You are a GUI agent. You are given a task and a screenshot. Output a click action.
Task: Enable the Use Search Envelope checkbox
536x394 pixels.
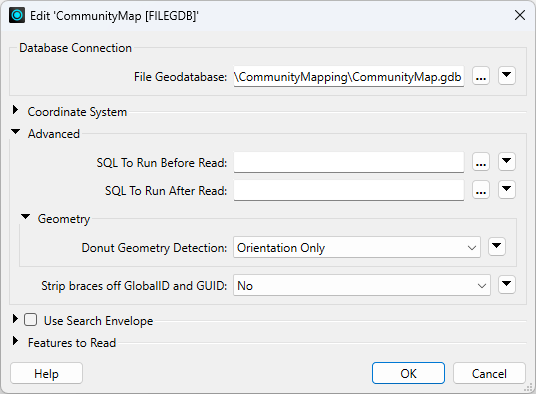click(x=31, y=320)
